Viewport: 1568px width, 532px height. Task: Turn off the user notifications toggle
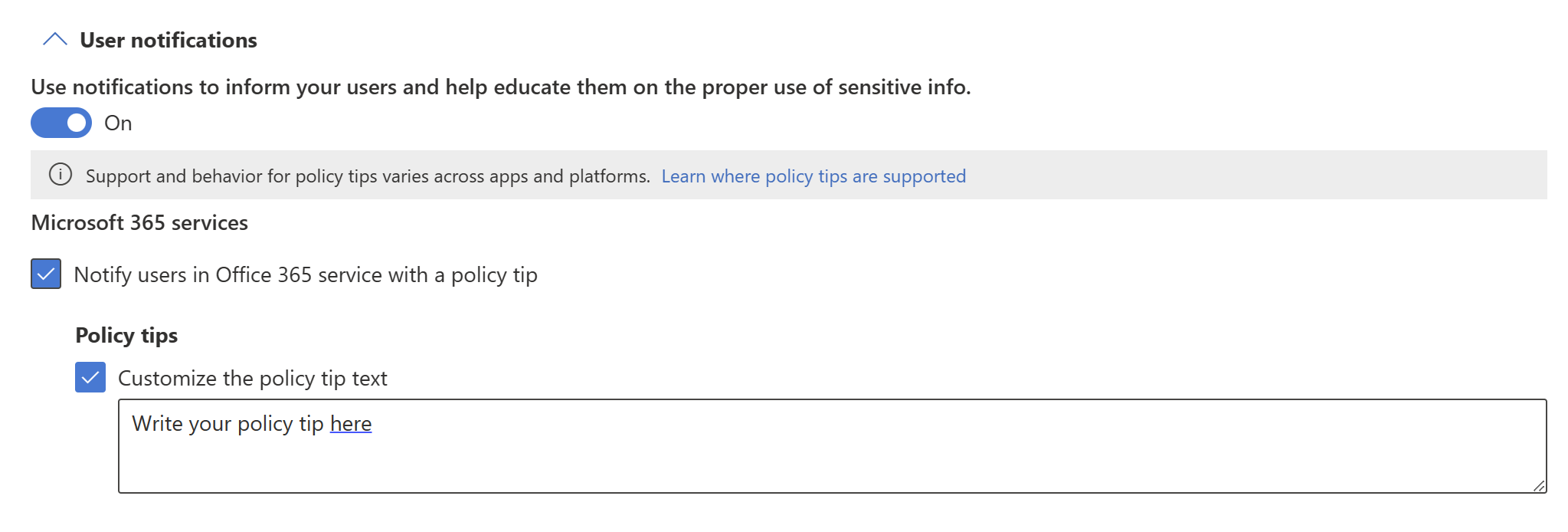(61, 123)
